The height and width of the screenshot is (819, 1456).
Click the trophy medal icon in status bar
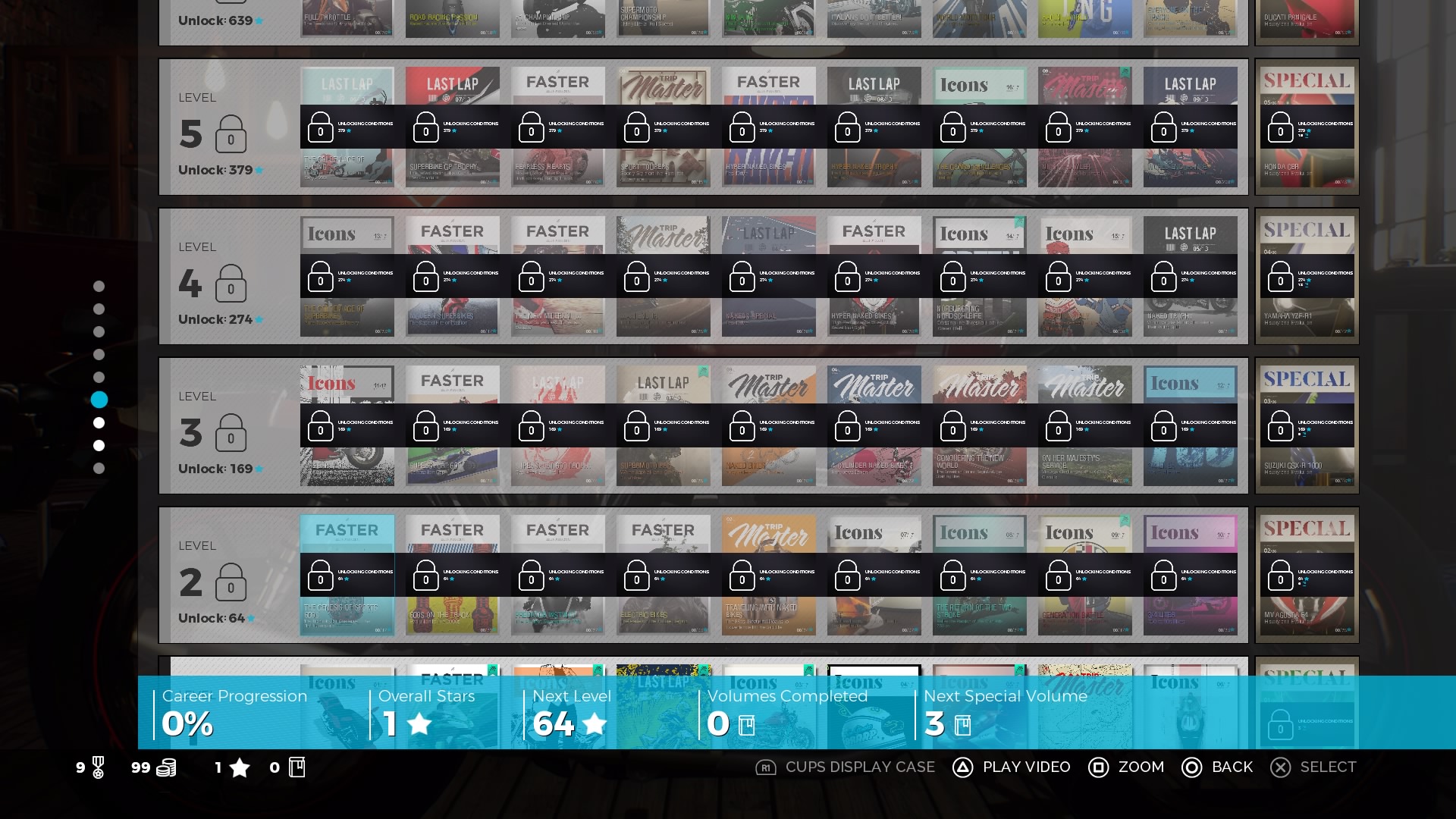(x=98, y=767)
